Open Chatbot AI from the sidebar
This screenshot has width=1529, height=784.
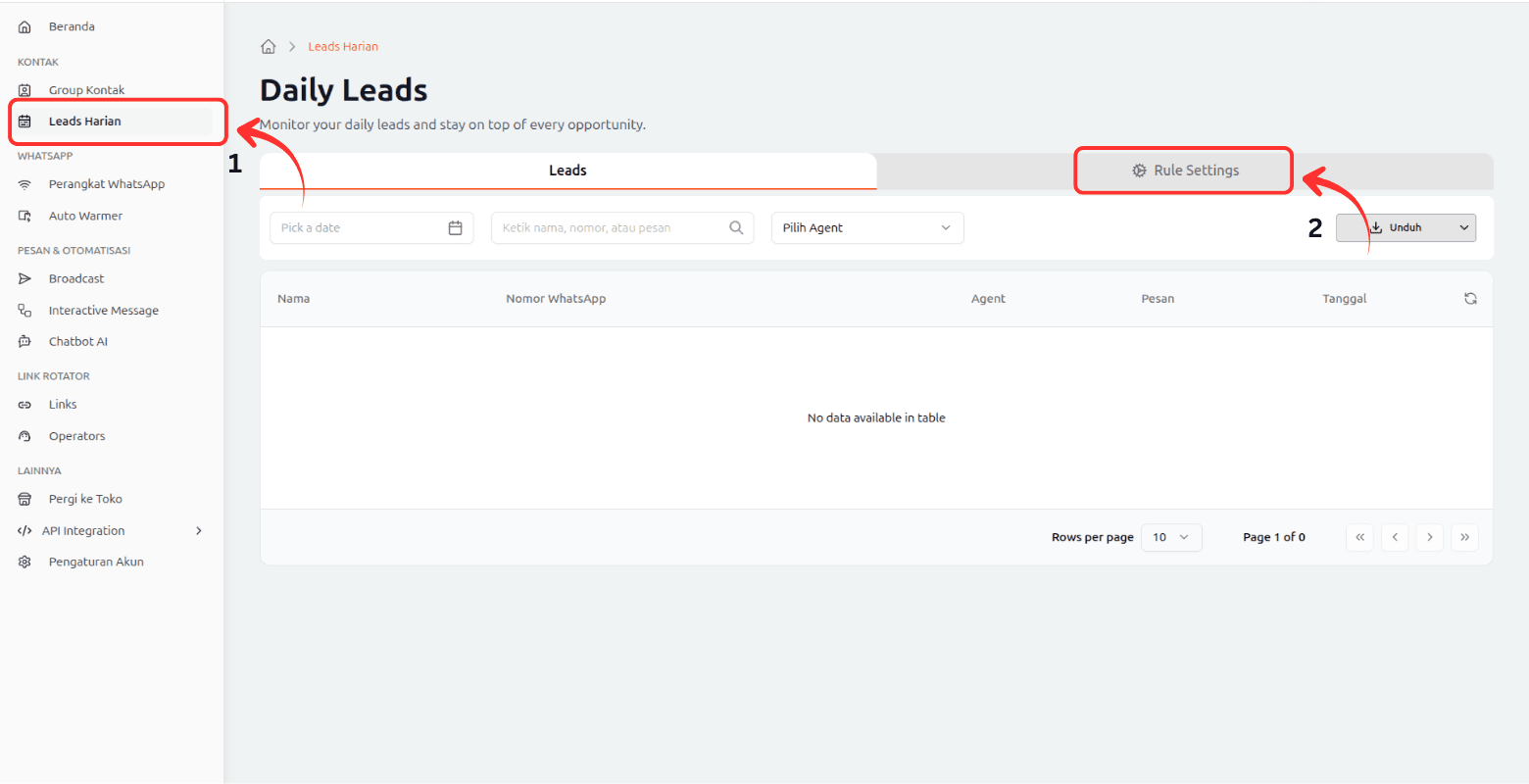pyautogui.click(x=78, y=342)
